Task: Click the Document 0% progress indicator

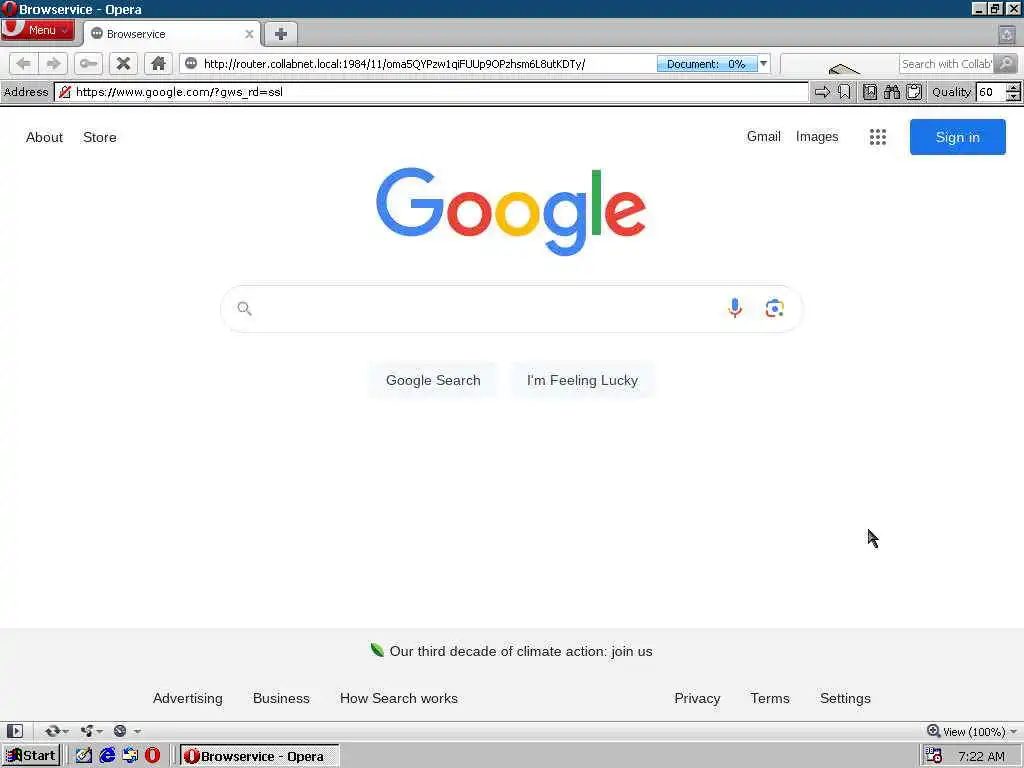Action: pyautogui.click(x=707, y=64)
